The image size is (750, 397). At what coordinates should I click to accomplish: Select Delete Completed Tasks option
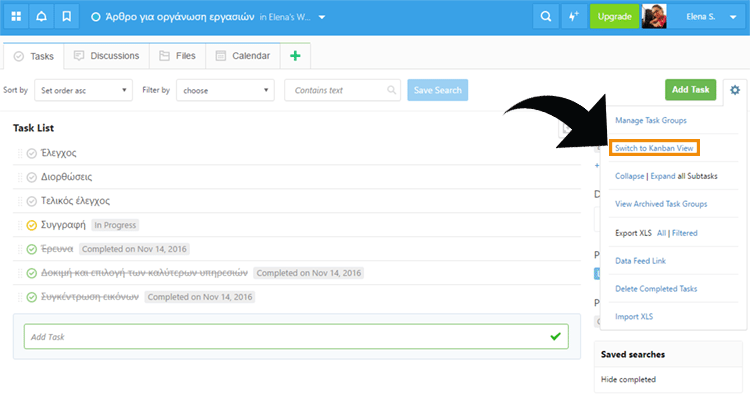[656, 289]
